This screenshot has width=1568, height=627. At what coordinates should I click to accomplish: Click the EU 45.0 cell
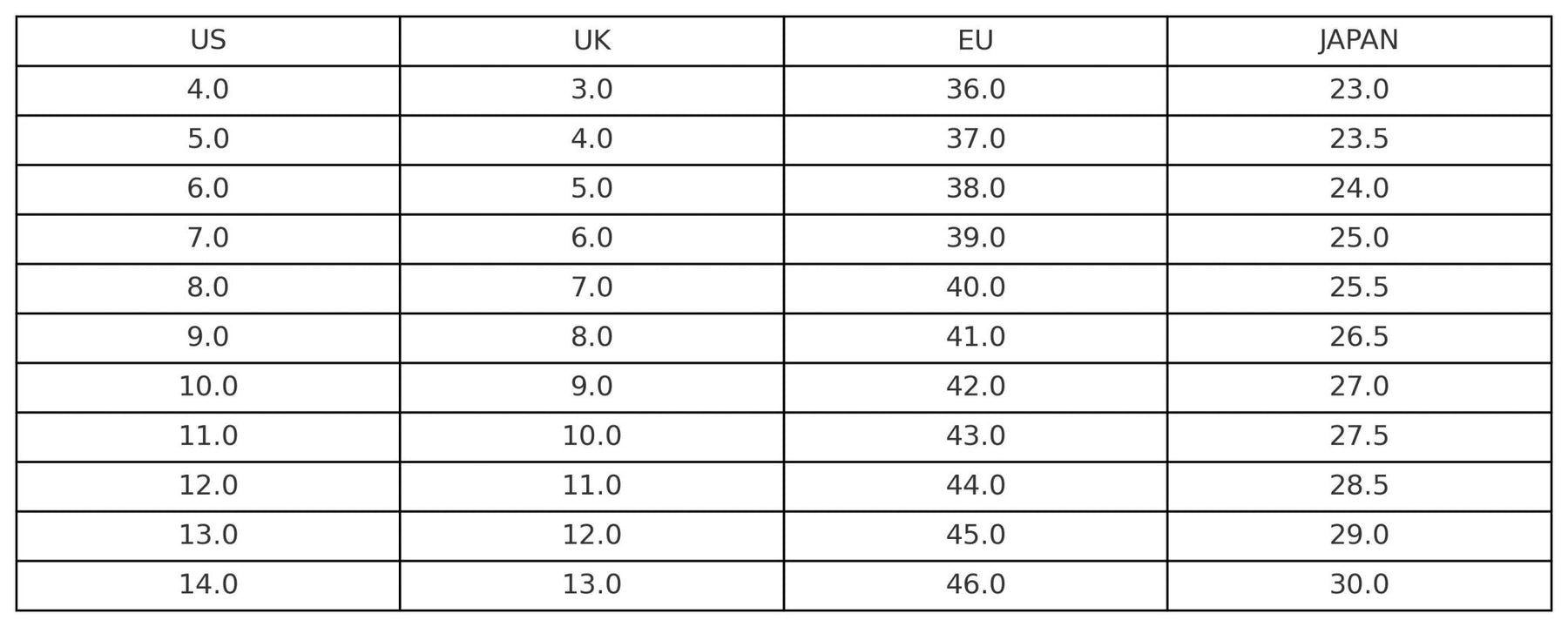coord(976,536)
